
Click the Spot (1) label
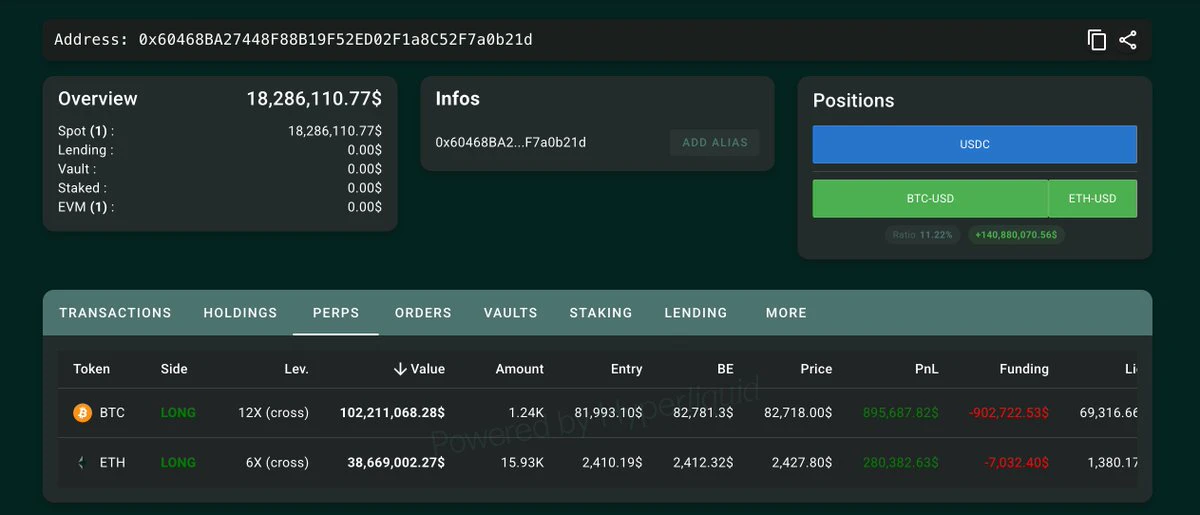coord(86,131)
